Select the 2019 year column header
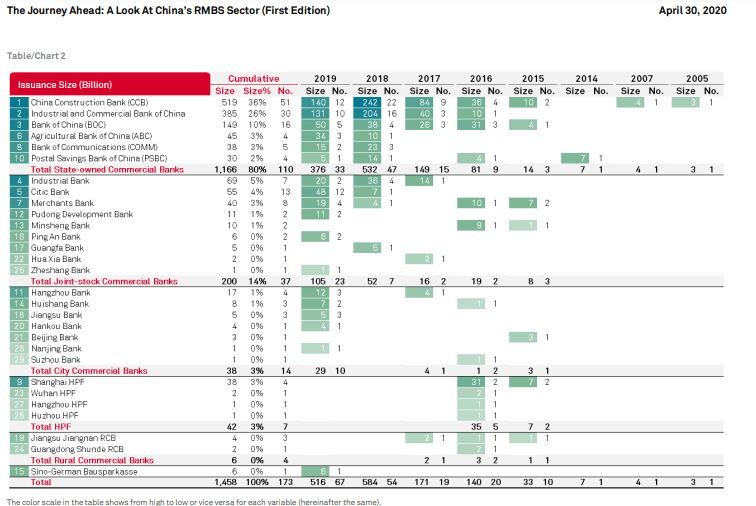Image resolution: width=756 pixels, height=506 pixels. [325, 78]
